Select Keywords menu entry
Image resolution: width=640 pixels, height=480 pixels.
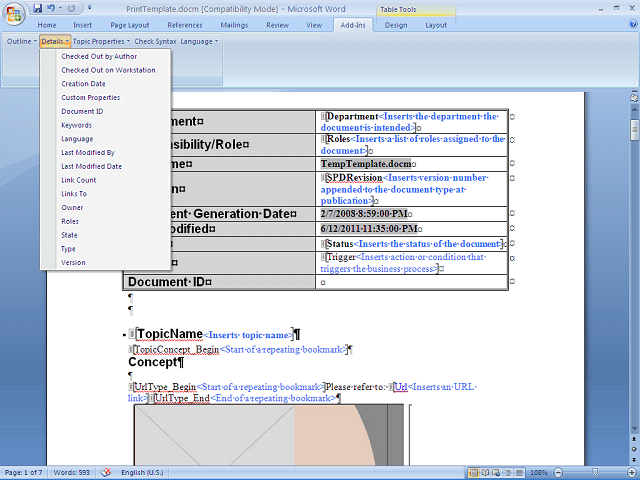point(106,125)
